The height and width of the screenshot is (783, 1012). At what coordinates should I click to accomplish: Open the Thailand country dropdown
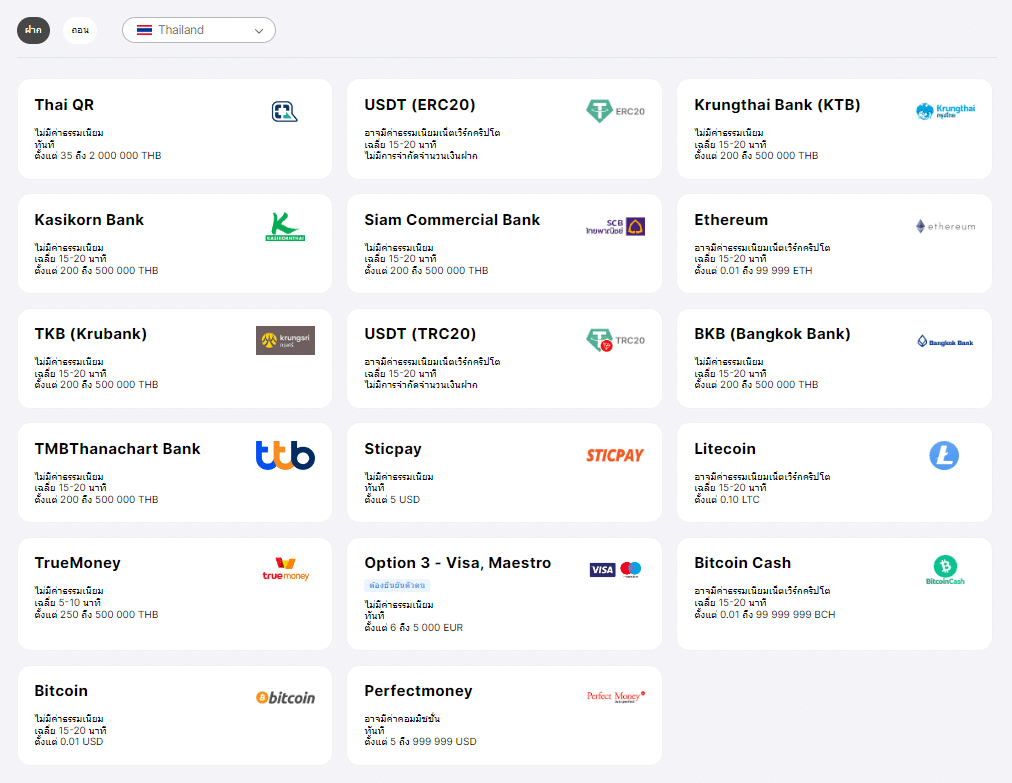[x=199, y=30]
